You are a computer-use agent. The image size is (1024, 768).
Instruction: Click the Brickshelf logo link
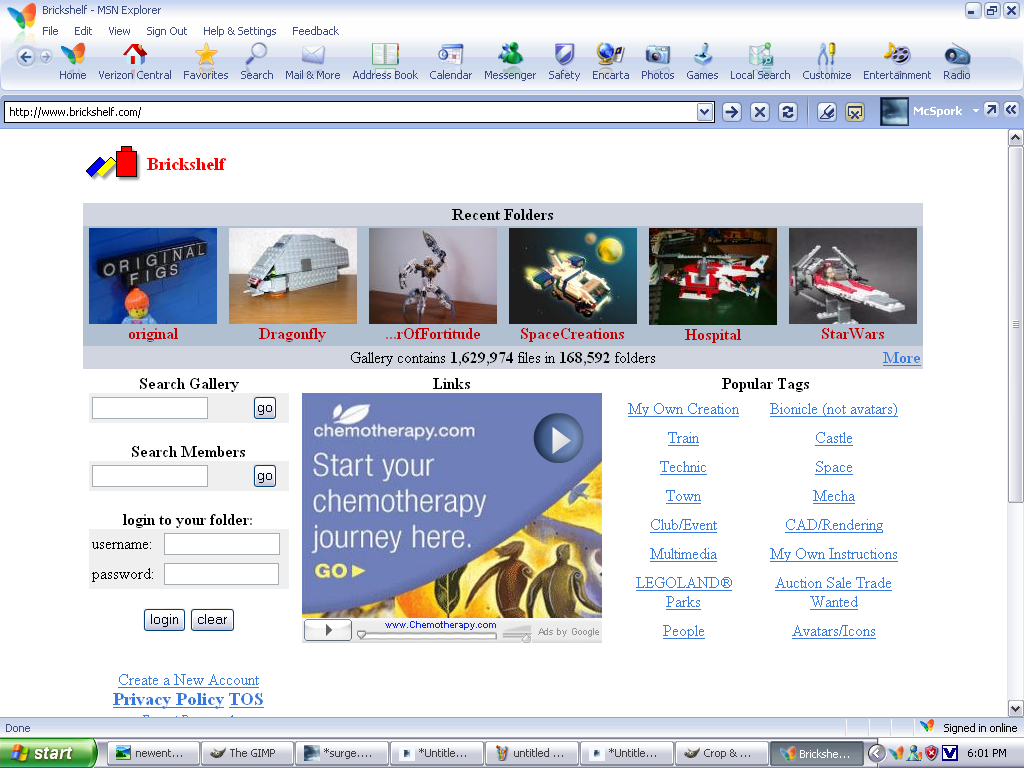[155, 163]
